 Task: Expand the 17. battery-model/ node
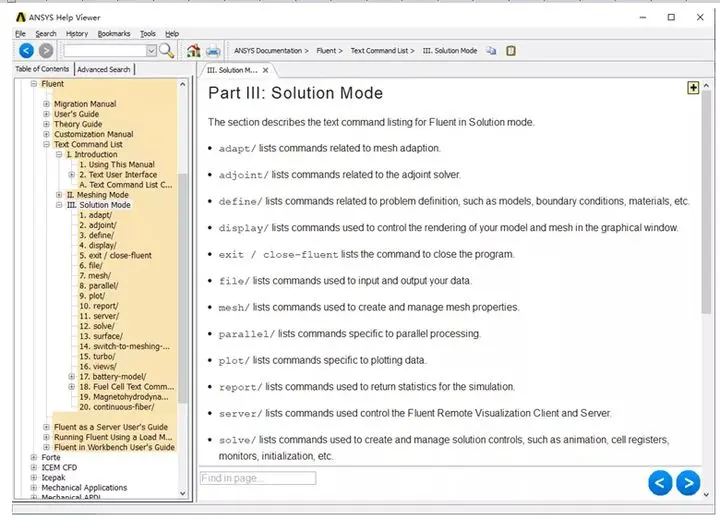72,377
